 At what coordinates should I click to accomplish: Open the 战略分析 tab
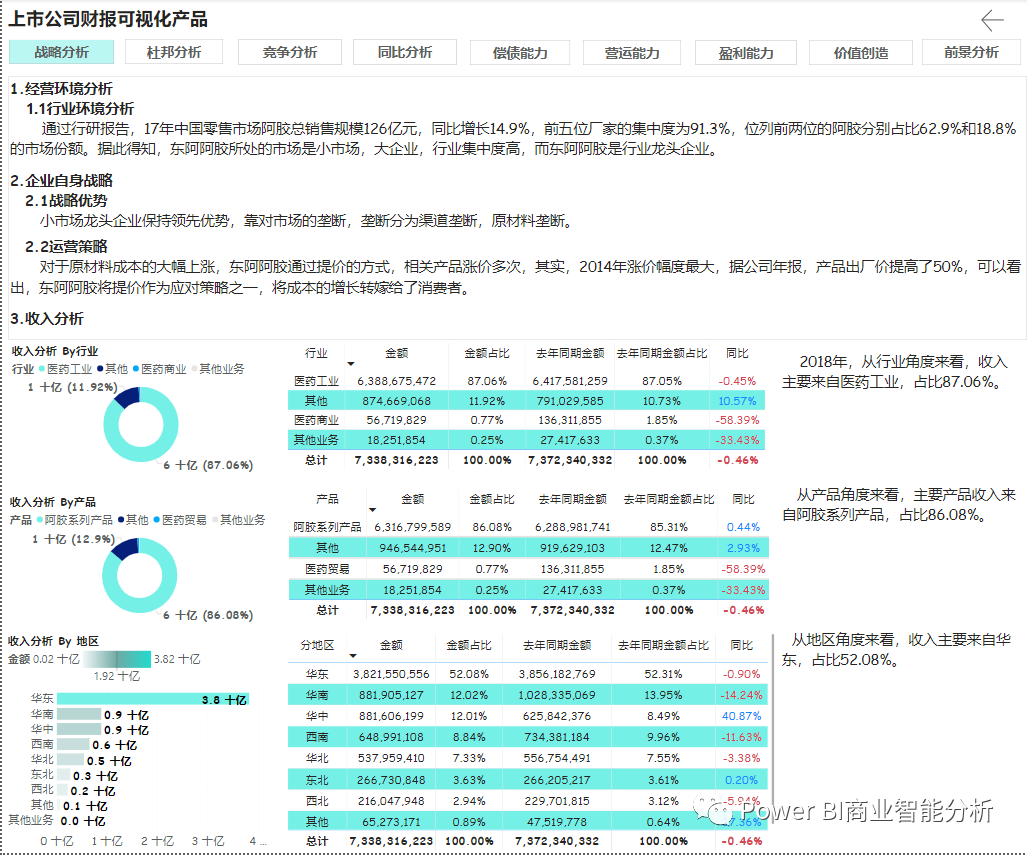(x=62, y=52)
